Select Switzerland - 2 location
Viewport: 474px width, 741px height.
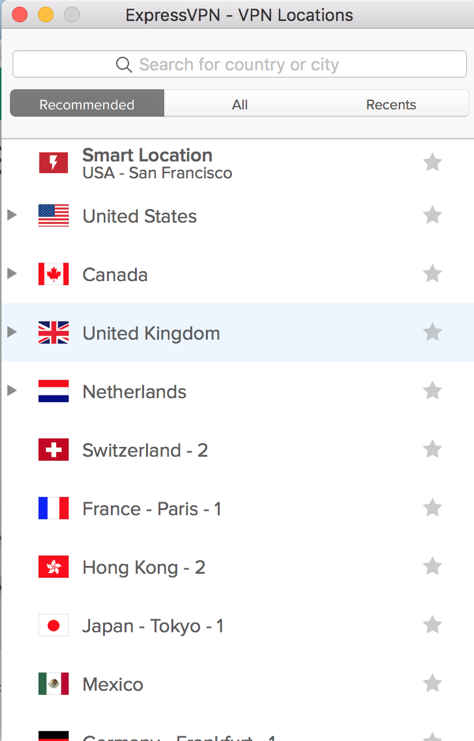(x=238, y=450)
